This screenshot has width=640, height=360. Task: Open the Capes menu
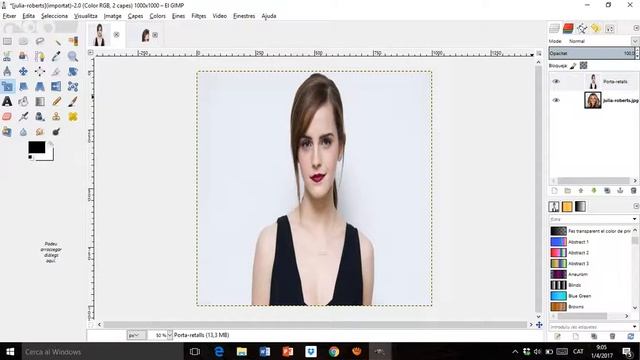coord(135,16)
